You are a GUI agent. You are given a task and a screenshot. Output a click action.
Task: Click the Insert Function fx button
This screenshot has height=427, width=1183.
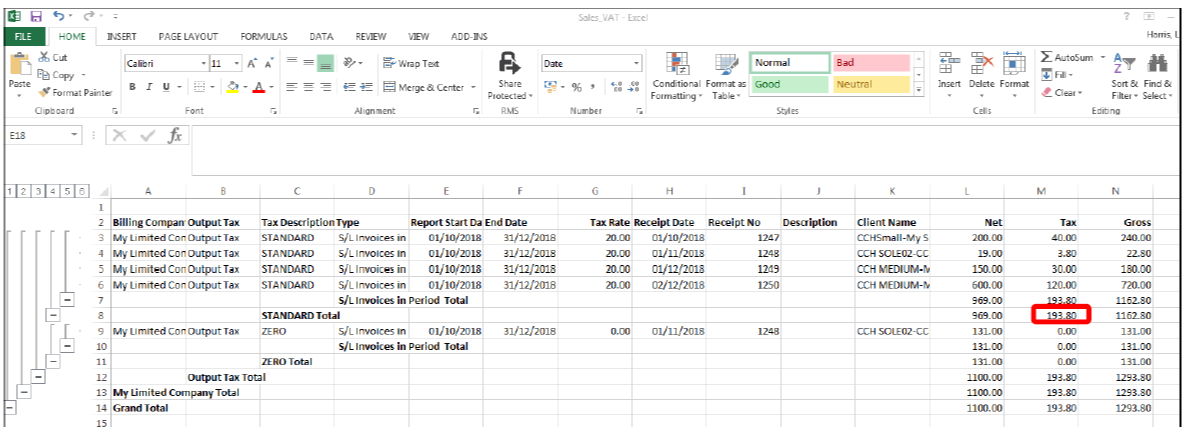click(174, 136)
